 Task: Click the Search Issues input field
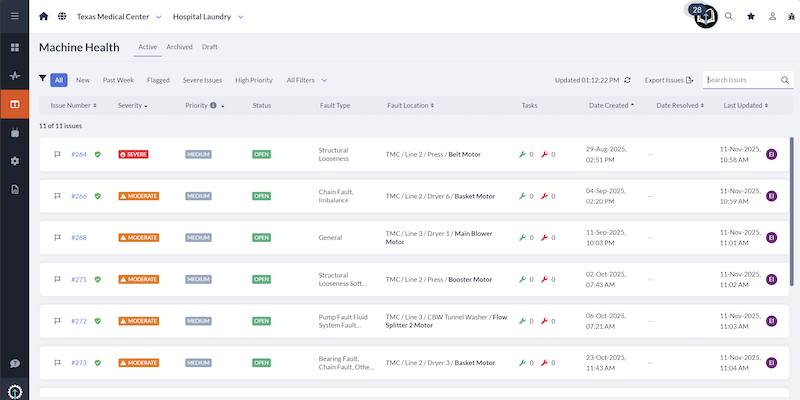pos(740,80)
